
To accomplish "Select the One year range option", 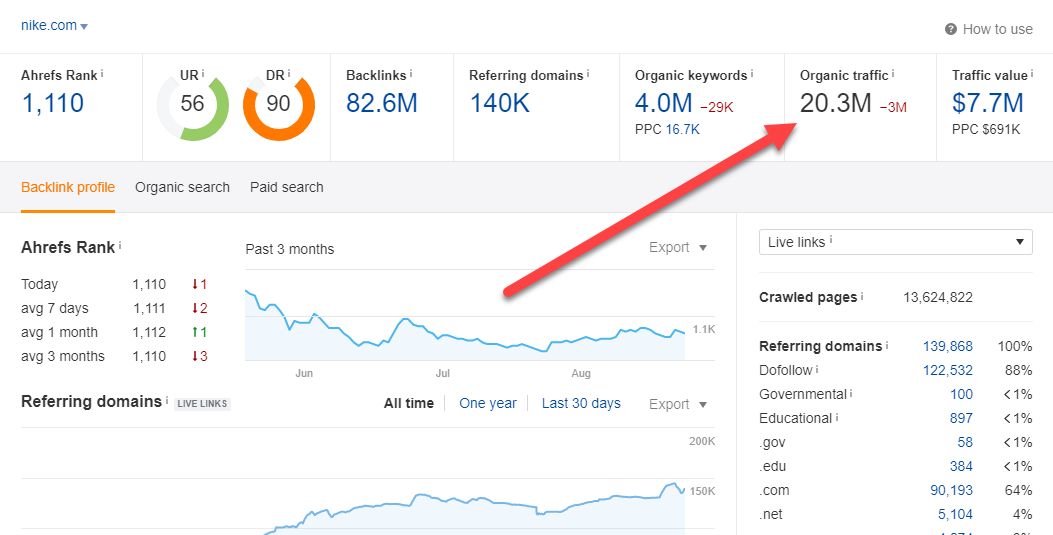I will 488,403.
